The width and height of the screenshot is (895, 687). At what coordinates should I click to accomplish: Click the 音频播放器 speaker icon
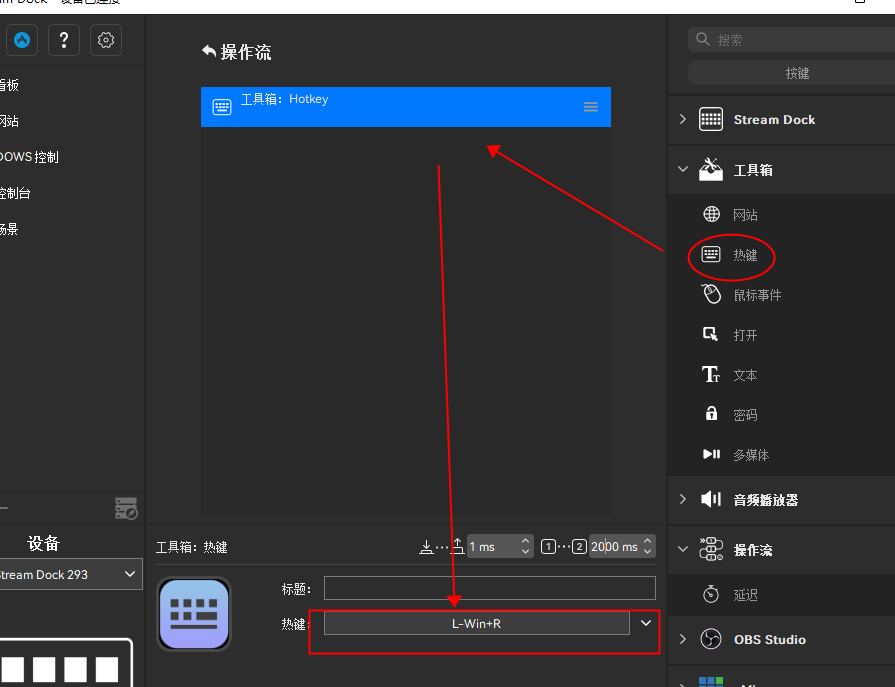pos(711,499)
